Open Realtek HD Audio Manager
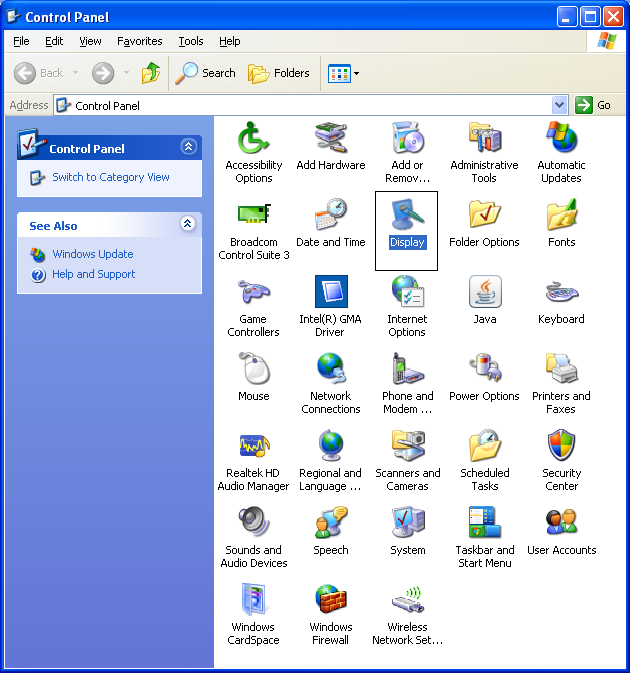Image resolution: width=630 pixels, height=673 pixels. point(253,445)
